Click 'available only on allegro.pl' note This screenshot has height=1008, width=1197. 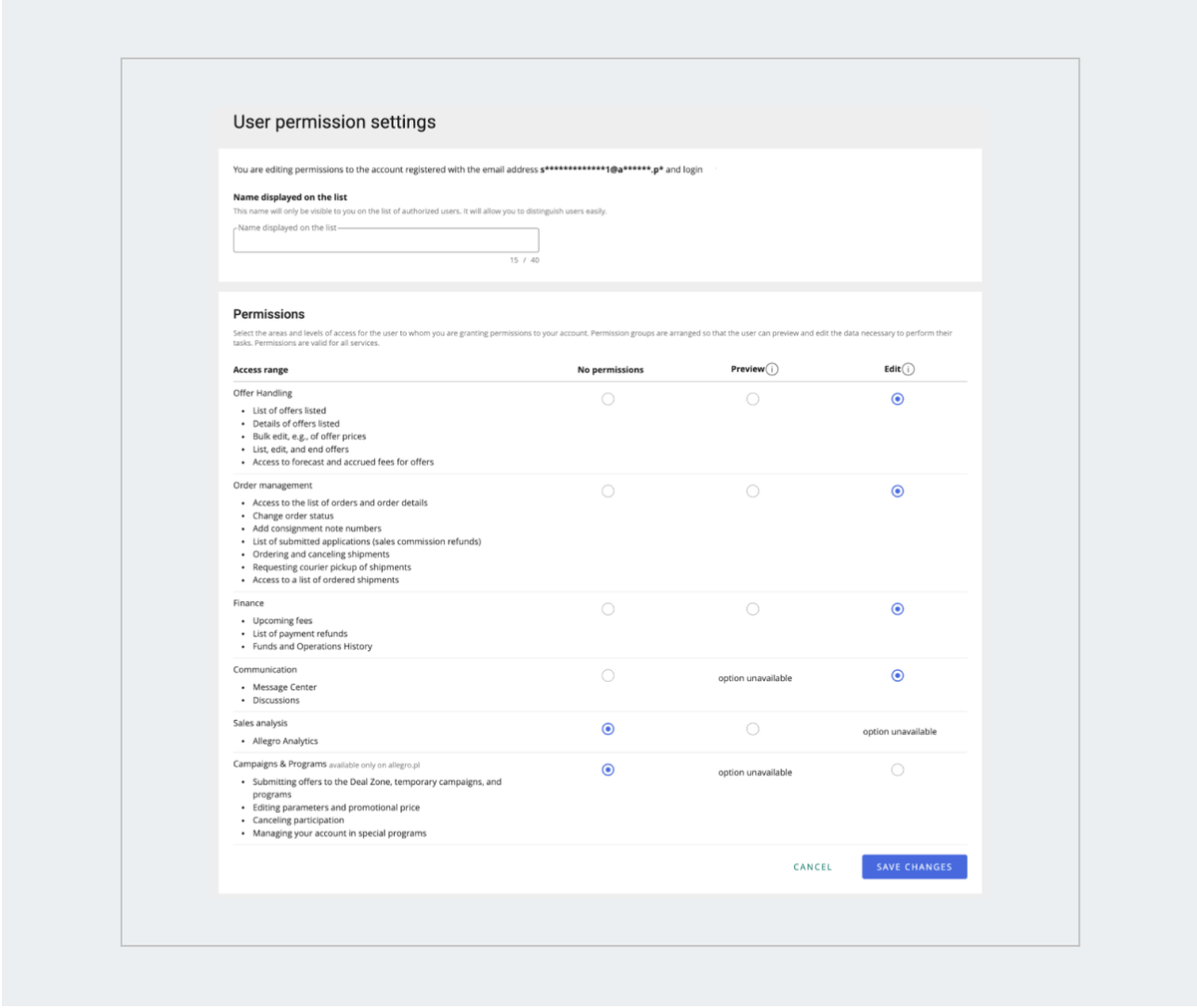click(375, 766)
